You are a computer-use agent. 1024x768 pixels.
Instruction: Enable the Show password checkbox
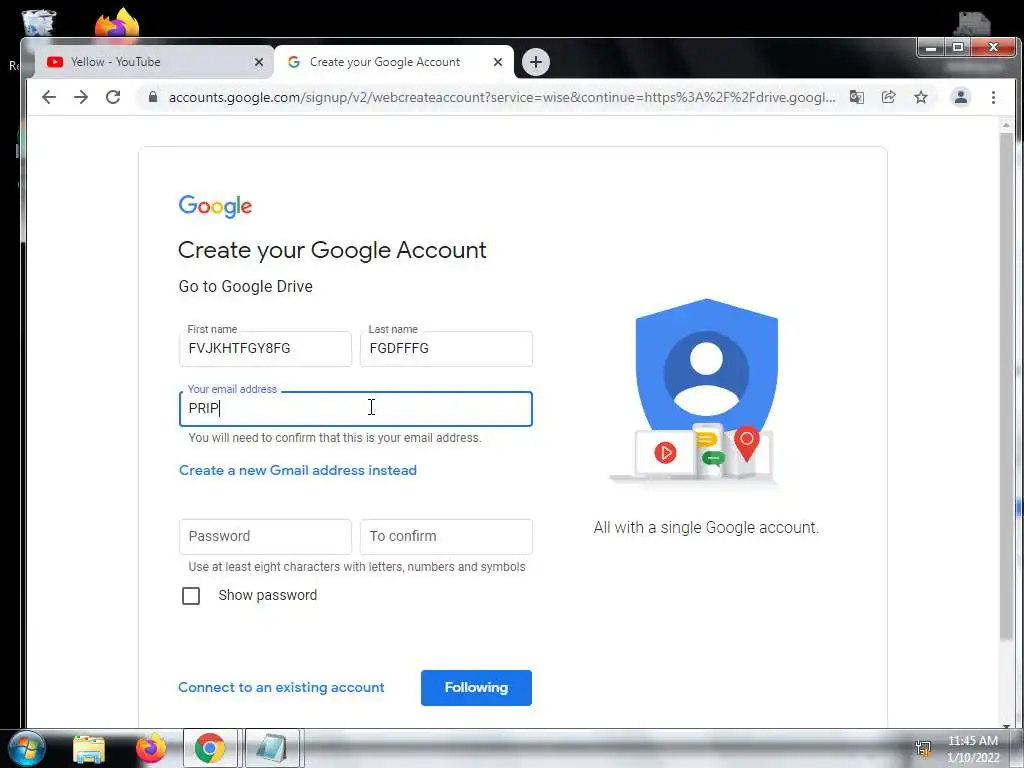coord(191,596)
